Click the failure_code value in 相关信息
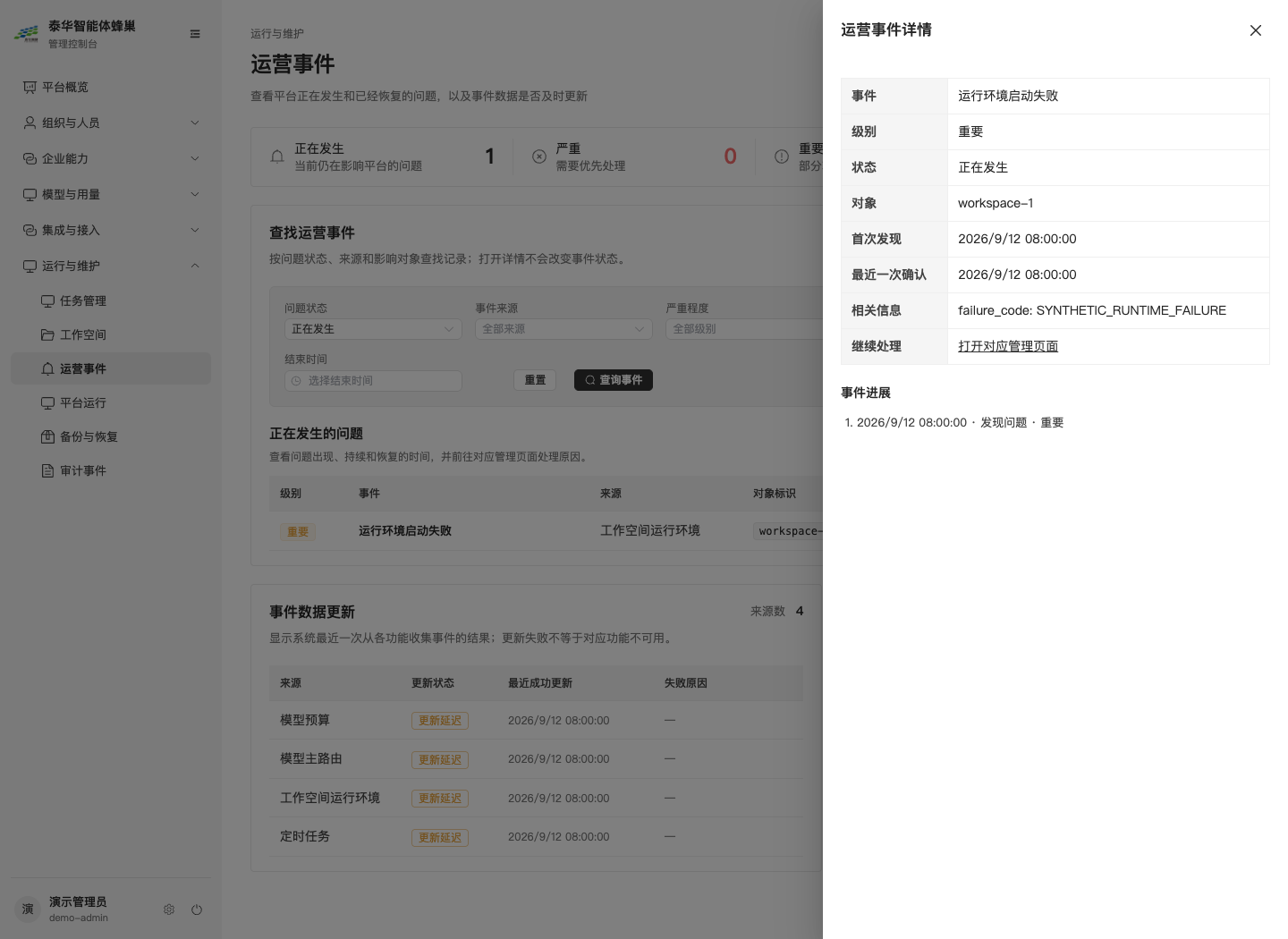Image resolution: width=1288 pixels, height=939 pixels. click(x=1092, y=310)
